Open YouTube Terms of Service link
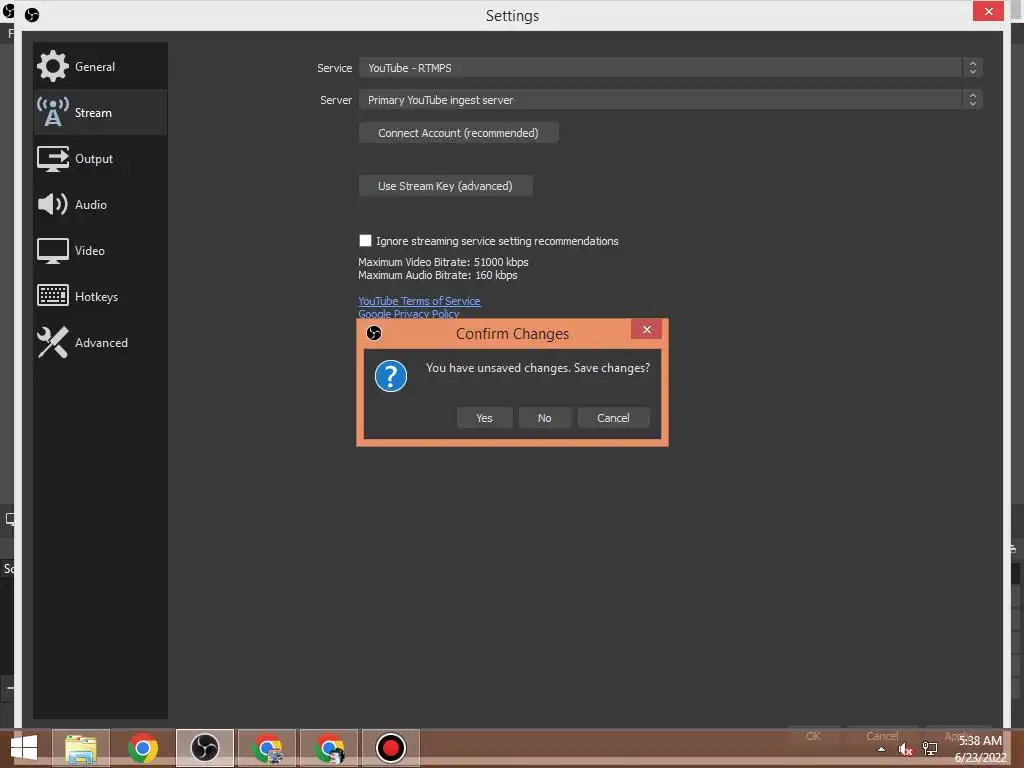Screen dimensions: 1024x768 [x=419, y=300]
